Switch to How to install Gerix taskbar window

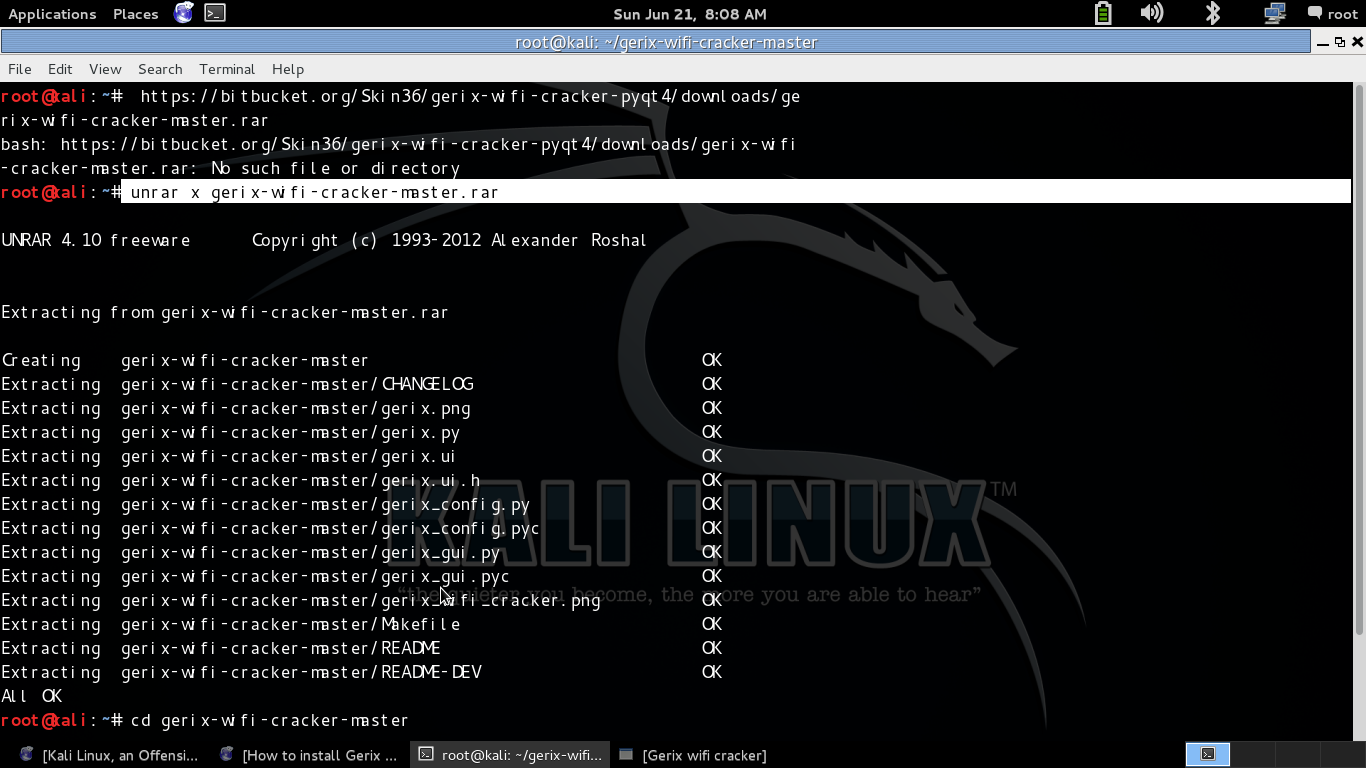pos(309,755)
